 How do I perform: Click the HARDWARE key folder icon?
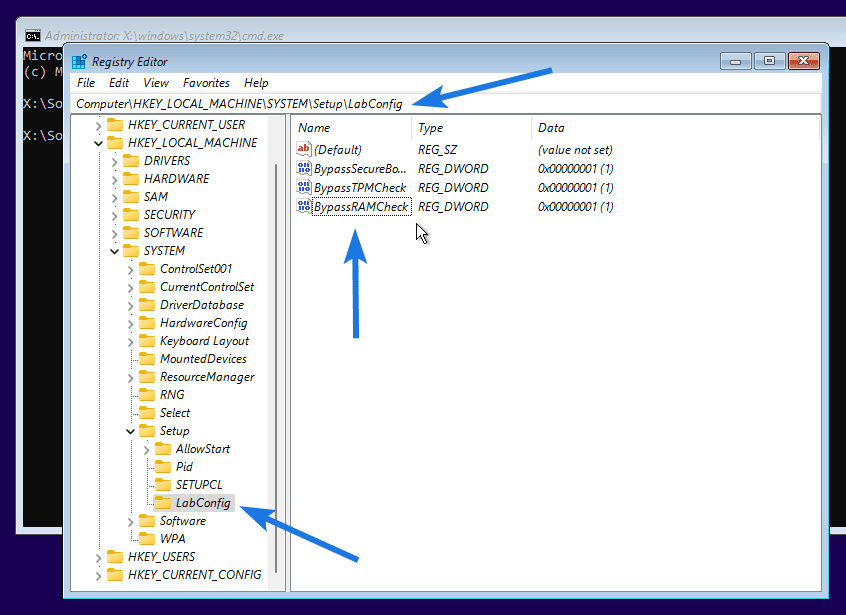coord(130,179)
